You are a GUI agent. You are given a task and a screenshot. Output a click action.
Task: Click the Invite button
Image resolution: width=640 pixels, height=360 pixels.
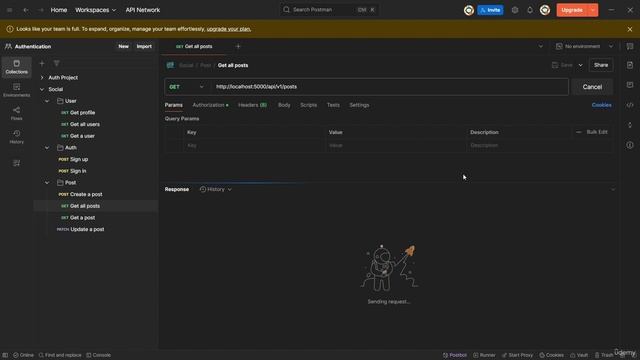tap(490, 10)
